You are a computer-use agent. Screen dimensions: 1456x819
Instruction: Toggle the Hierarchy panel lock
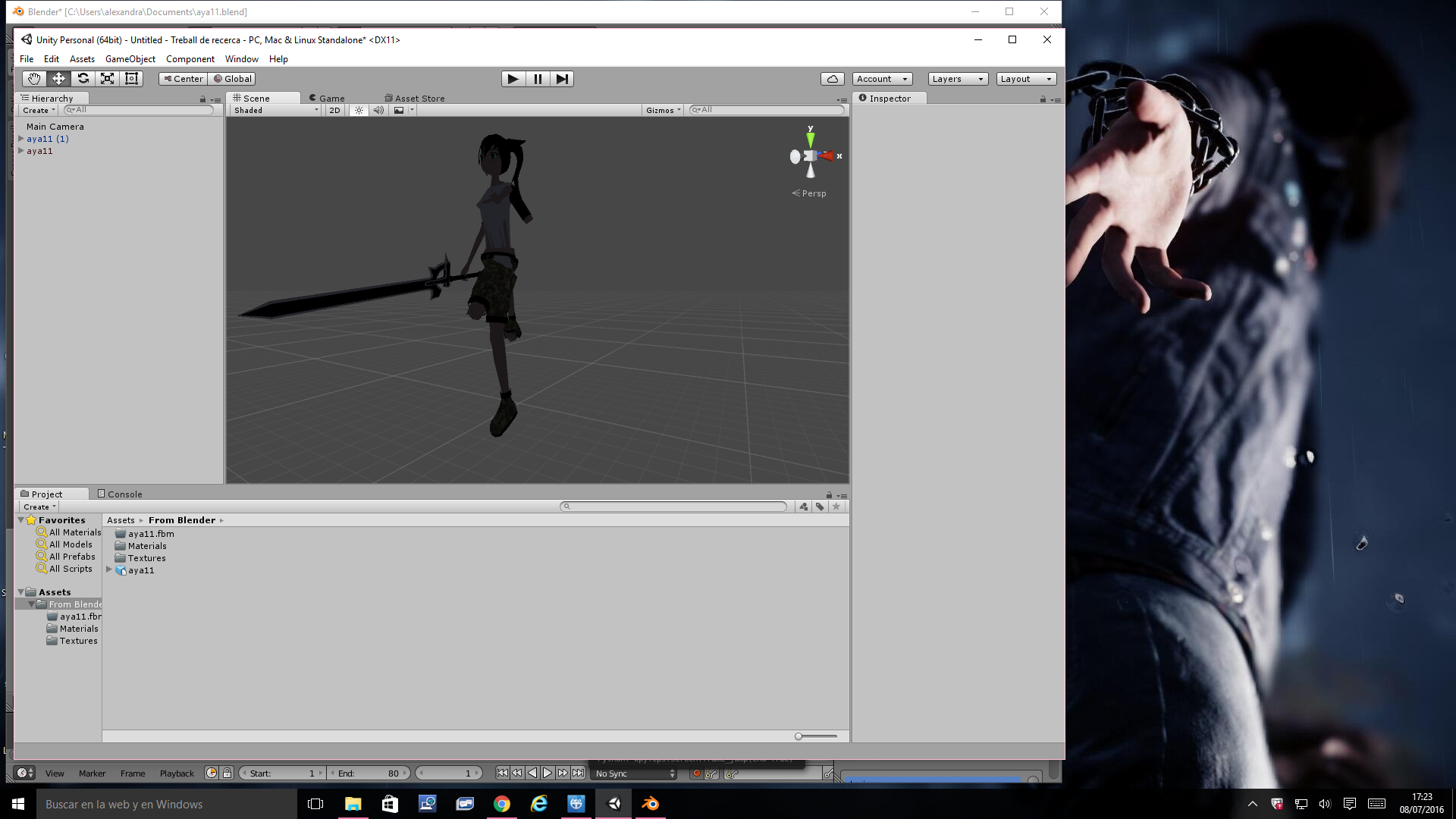pos(202,99)
